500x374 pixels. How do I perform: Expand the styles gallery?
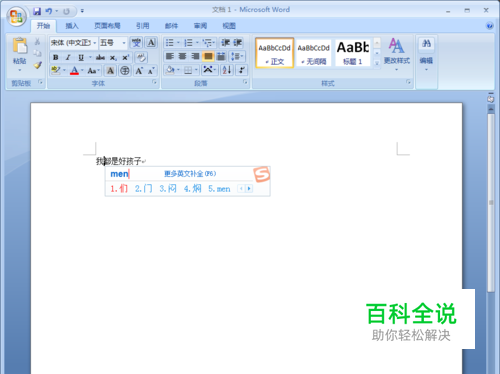(x=377, y=63)
